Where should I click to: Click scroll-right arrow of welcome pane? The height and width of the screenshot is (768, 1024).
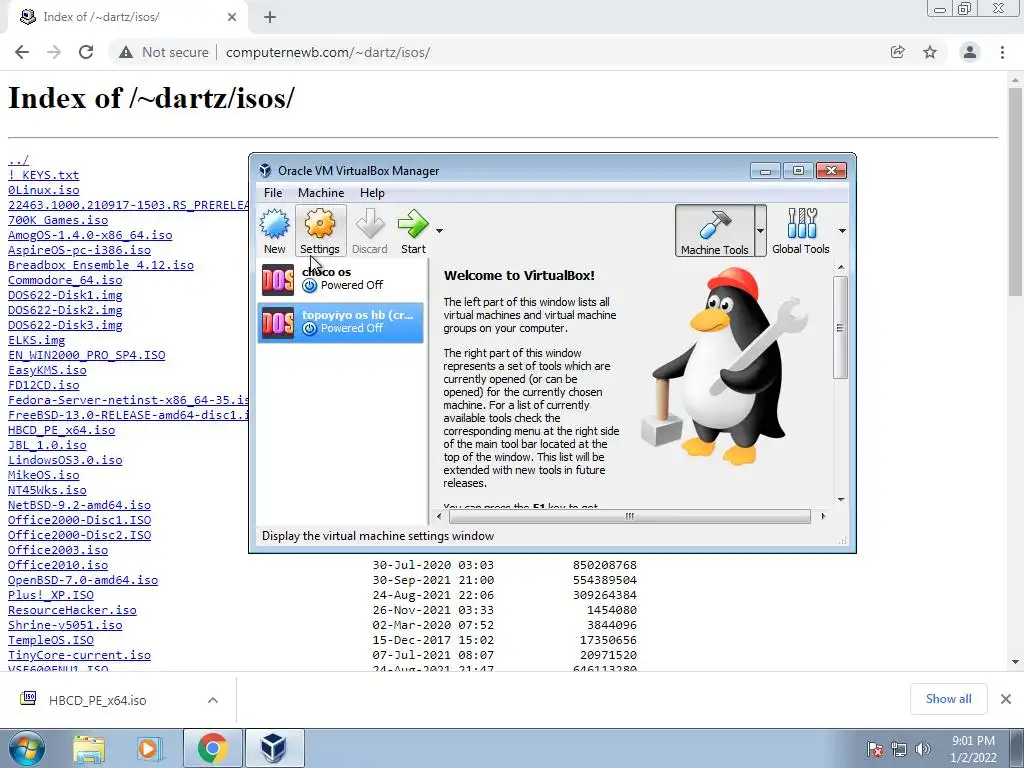pyautogui.click(x=823, y=516)
